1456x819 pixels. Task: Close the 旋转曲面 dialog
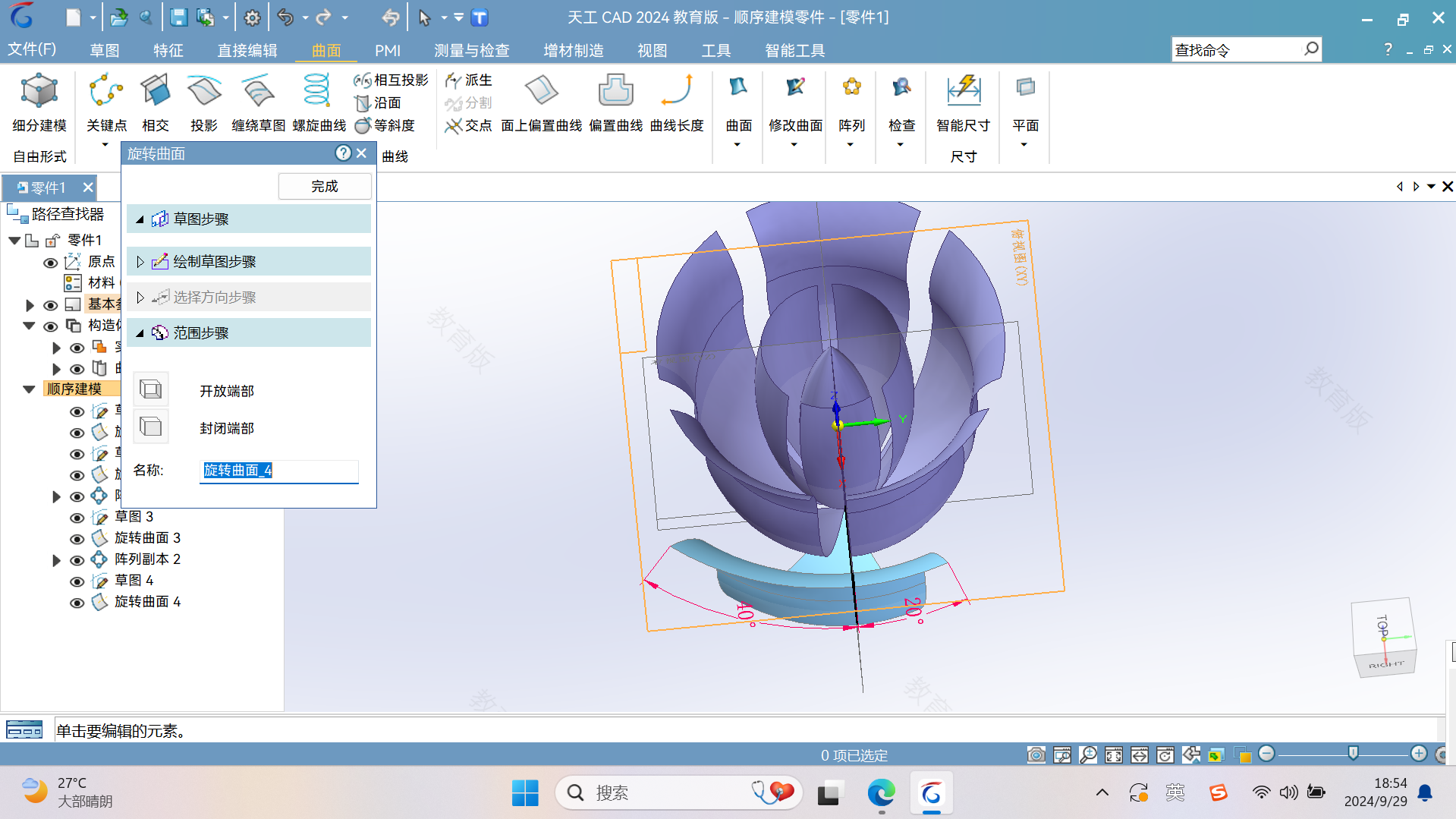pos(362,153)
